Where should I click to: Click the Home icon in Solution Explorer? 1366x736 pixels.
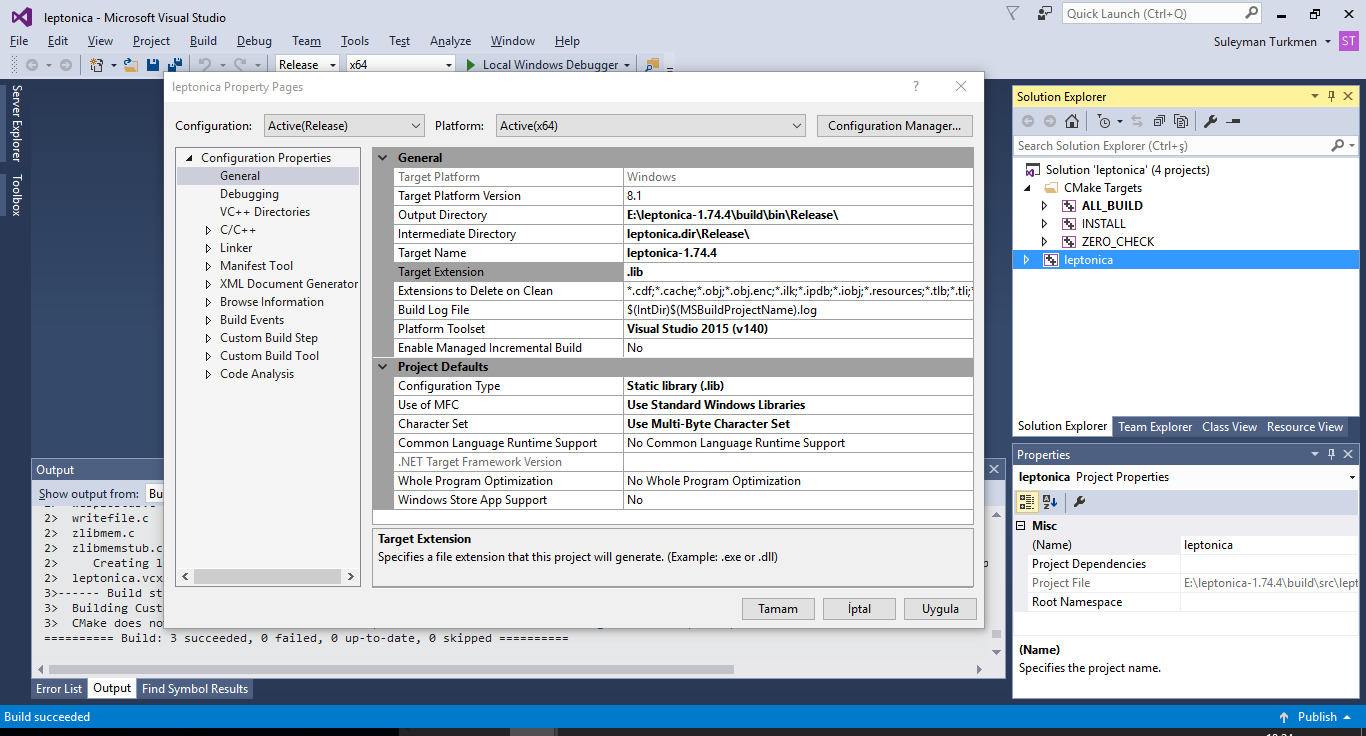1072,121
